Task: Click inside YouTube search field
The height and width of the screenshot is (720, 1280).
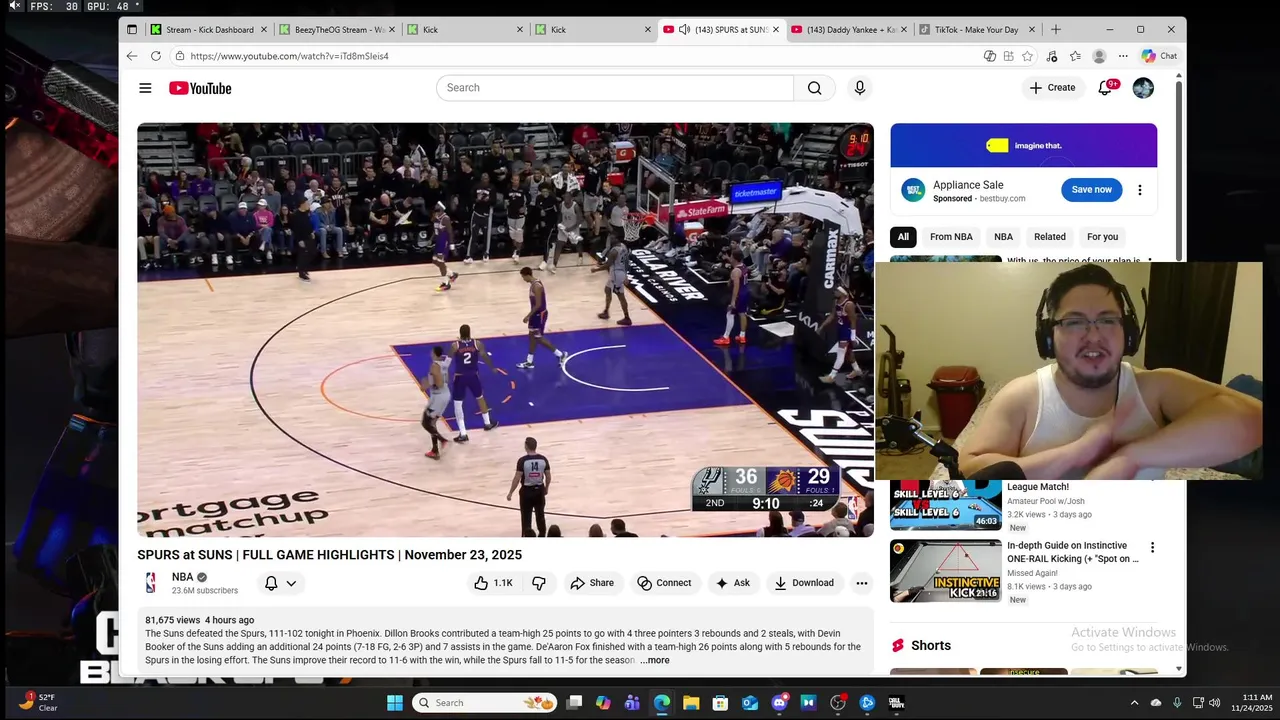Action: click(615, 88)
